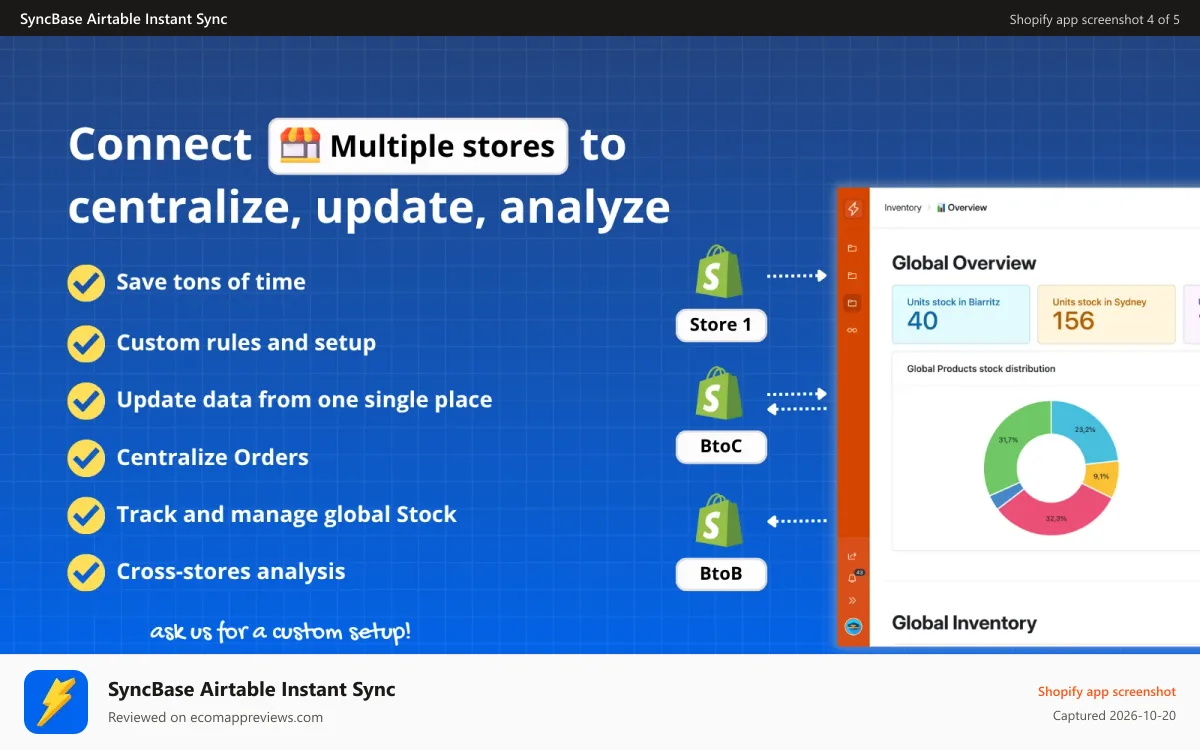This screenshot has width=1200, height=750.
Task: Click the value 156 in Sydney card
Action: pos(1073,321)
